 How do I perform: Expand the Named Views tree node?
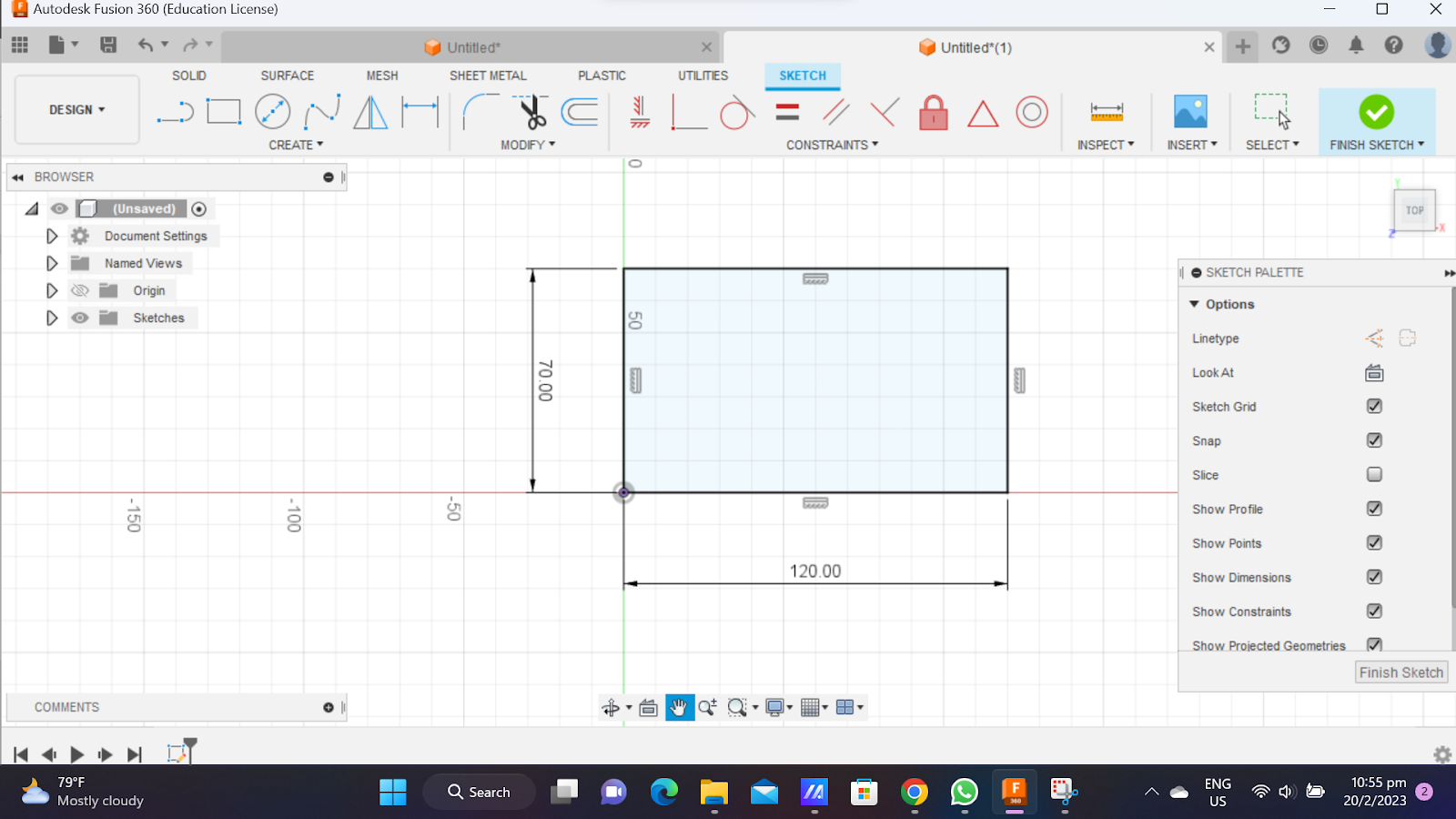52,263
